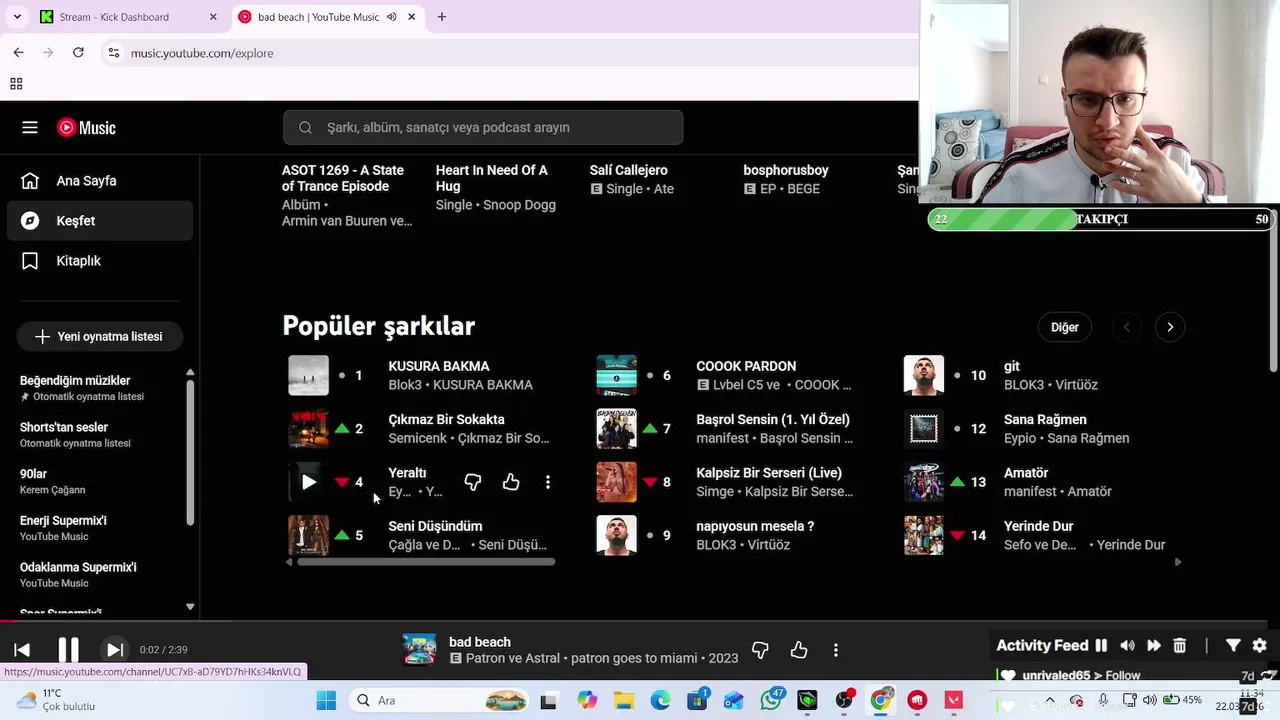Click the popular songs horizontal scrollbar

coord(426,562)
